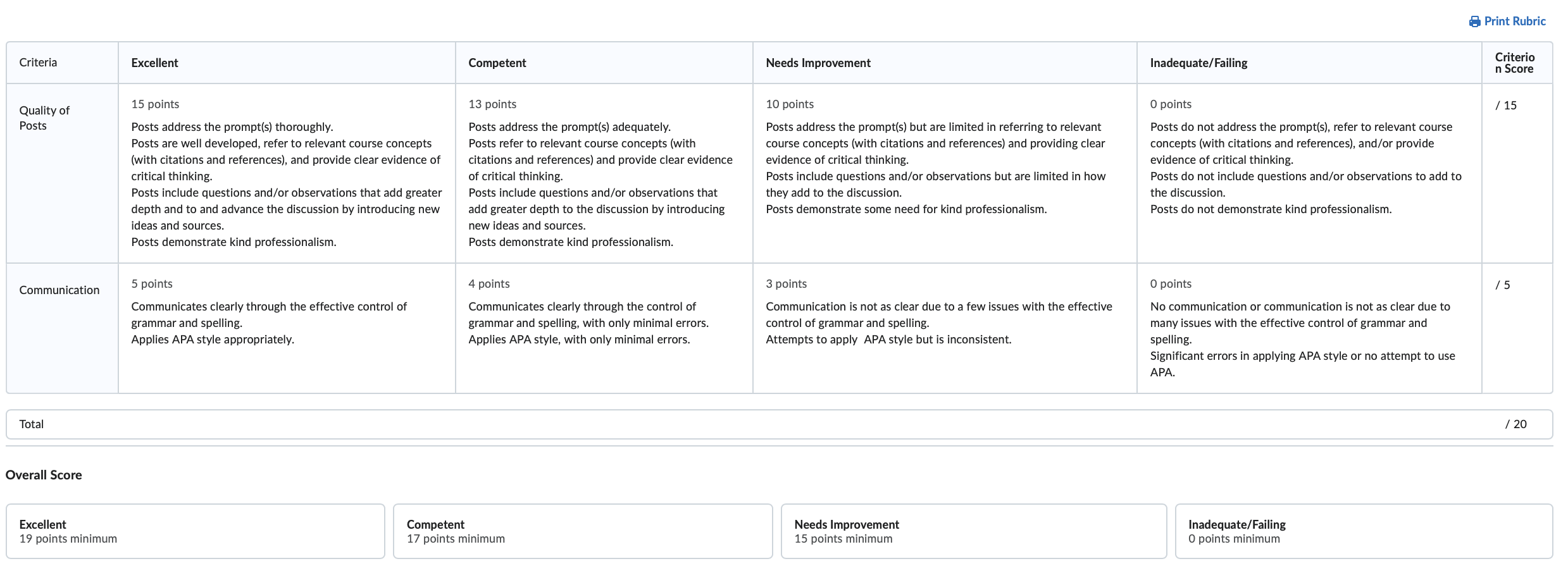Viewport: 1568px width, 573px height.
Task: Select overall score Competent 17 points minimum
Action: (583, 531)
